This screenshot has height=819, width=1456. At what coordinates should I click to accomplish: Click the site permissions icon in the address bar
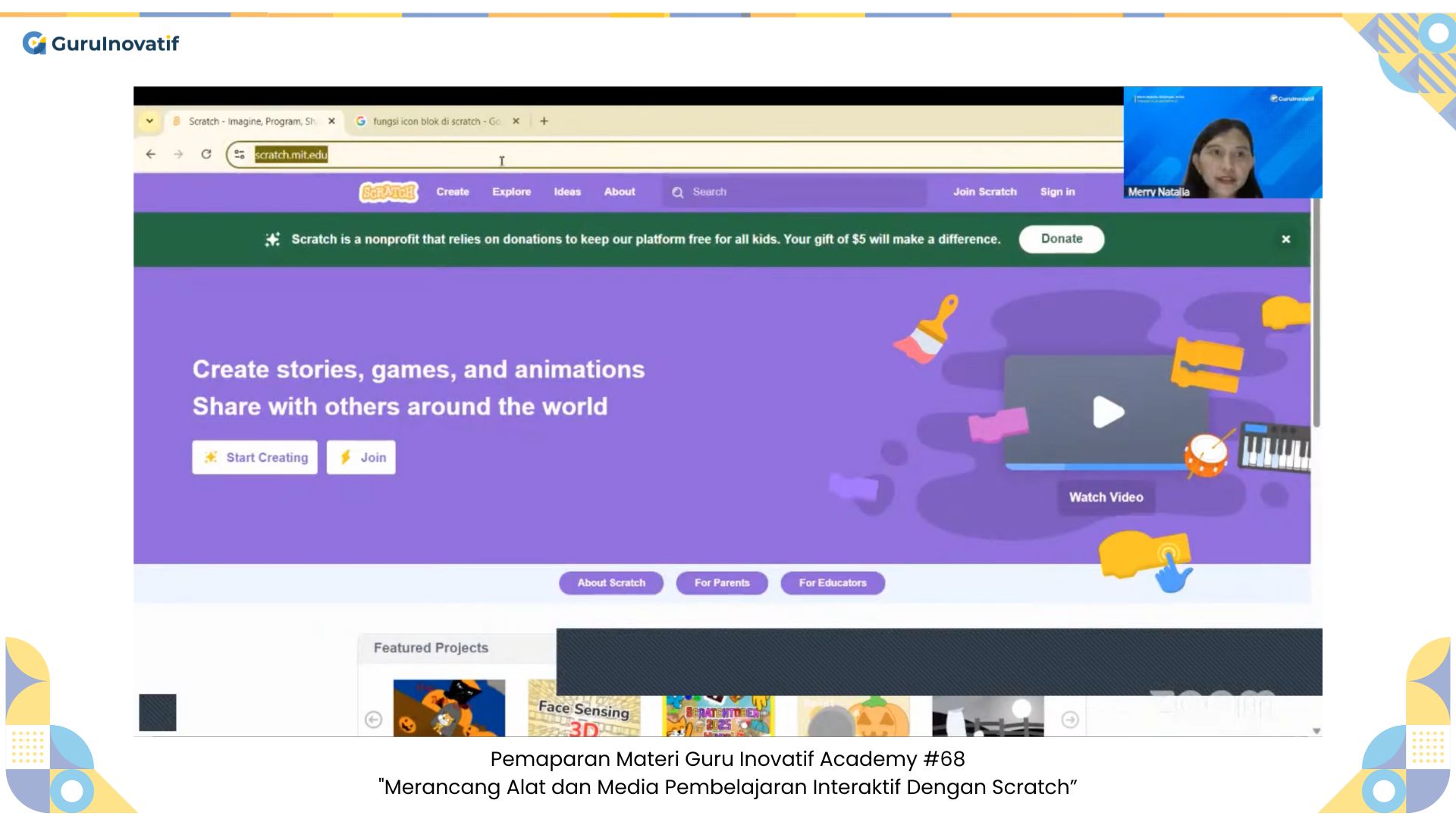(x=239, y=154)
